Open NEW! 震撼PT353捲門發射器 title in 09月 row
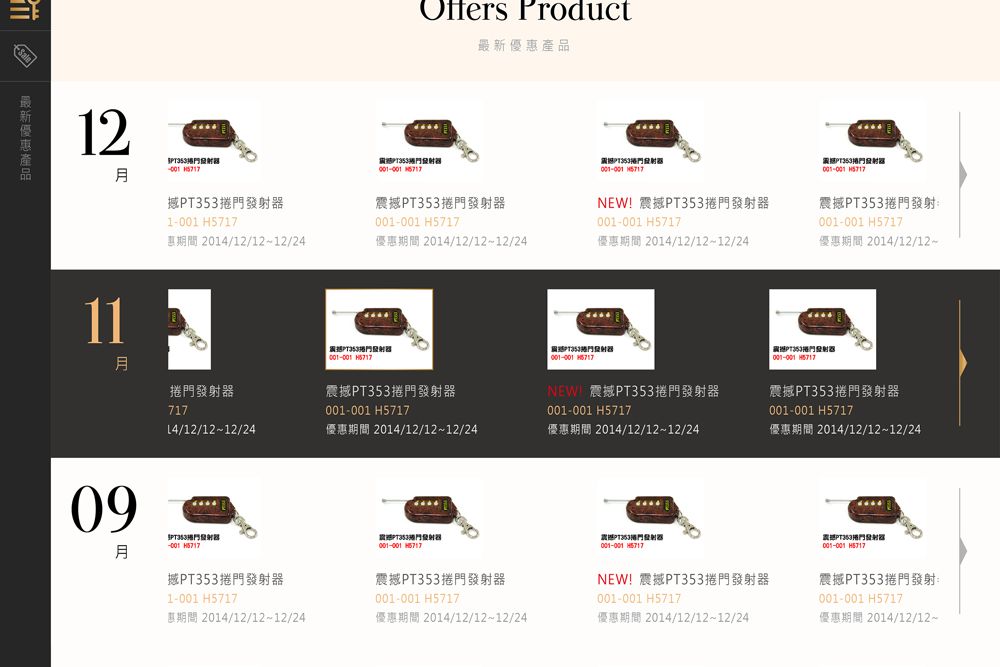Viewport: 1000px width, 667px height. tap(683, 579)
